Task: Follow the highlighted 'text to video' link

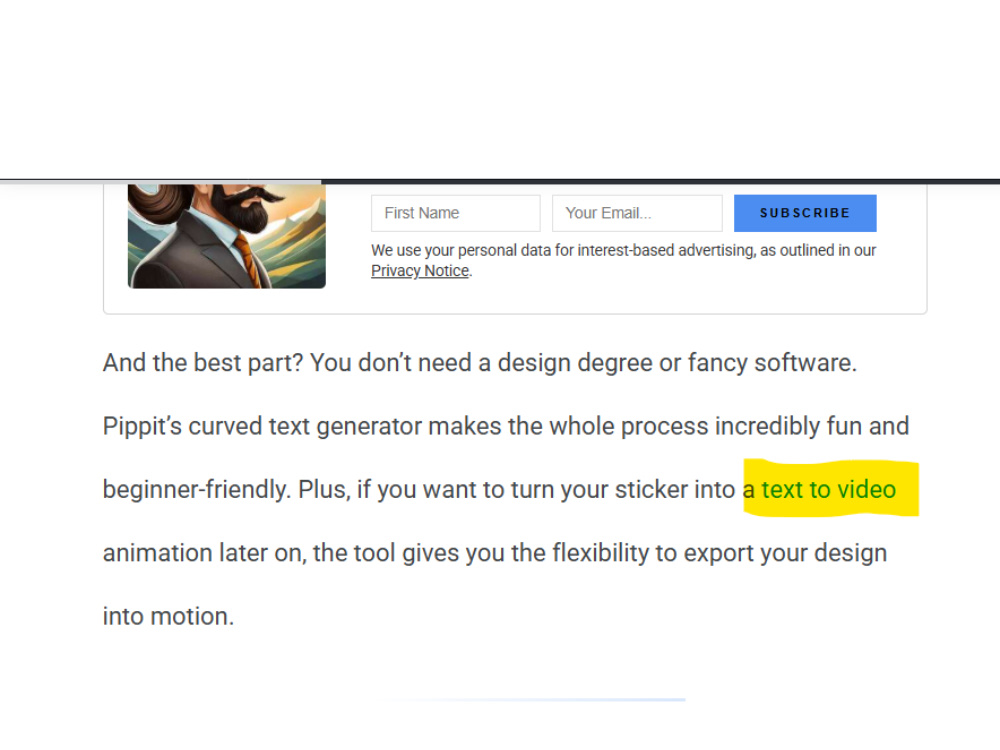Action: click(x=828, y=489)
